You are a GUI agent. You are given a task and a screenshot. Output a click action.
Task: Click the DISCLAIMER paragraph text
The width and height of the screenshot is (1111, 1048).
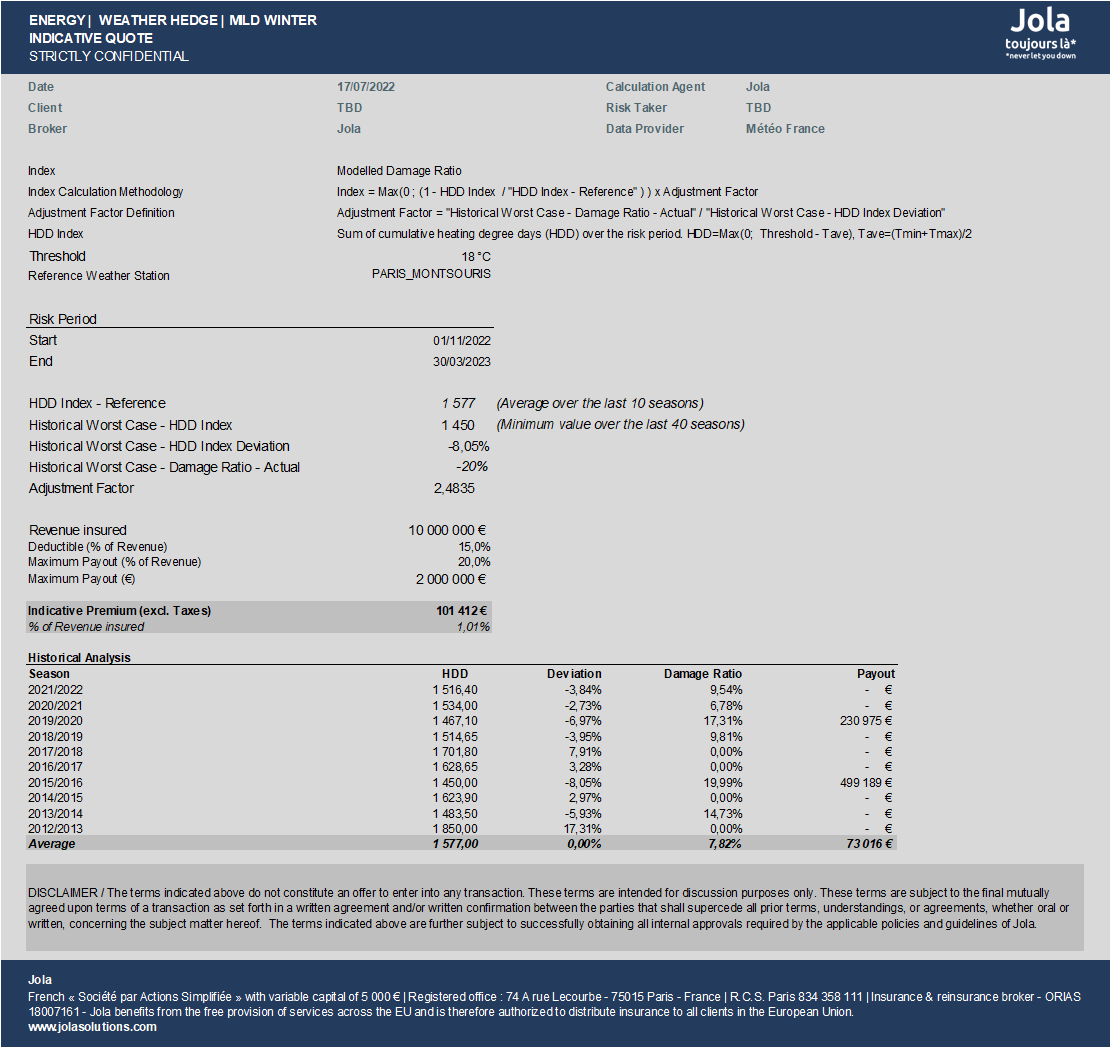tap(549, 908)
